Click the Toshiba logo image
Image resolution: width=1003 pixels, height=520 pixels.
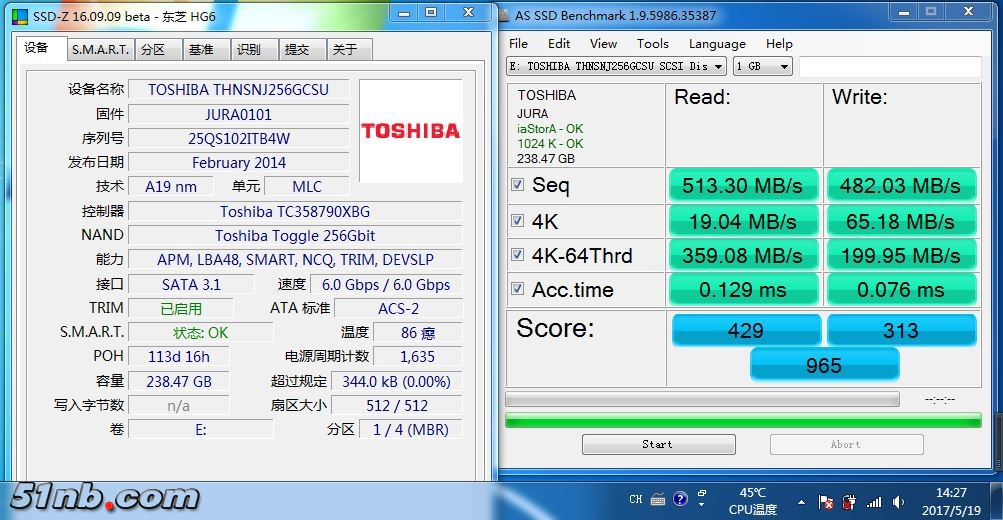(x=410, y=131)
